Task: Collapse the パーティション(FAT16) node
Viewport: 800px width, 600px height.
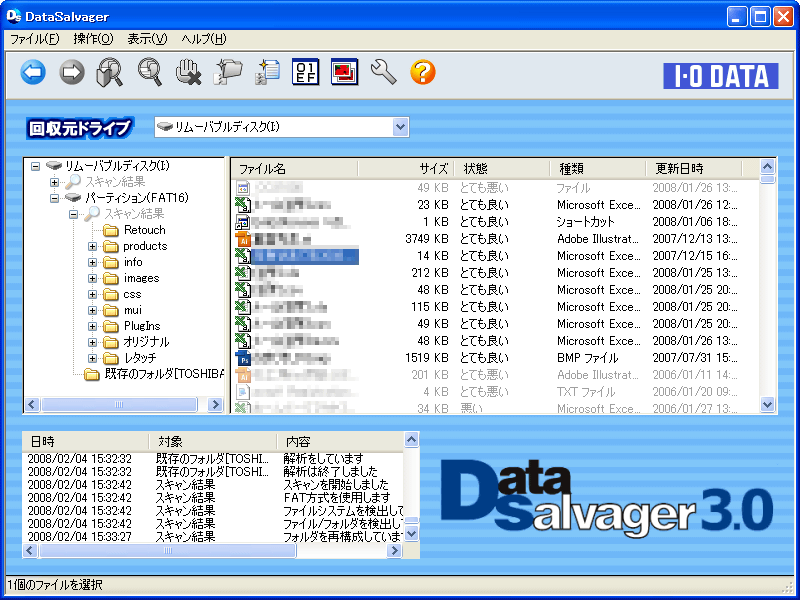Action: click(54, 198)
